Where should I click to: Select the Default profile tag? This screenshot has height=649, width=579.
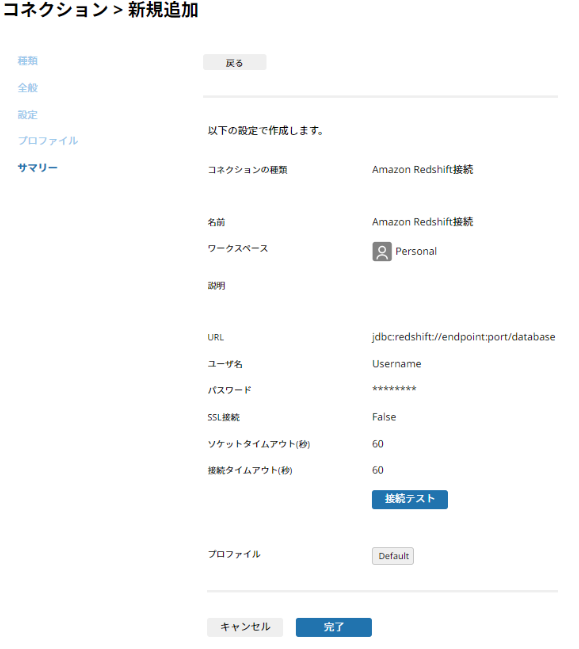[392, 556]
